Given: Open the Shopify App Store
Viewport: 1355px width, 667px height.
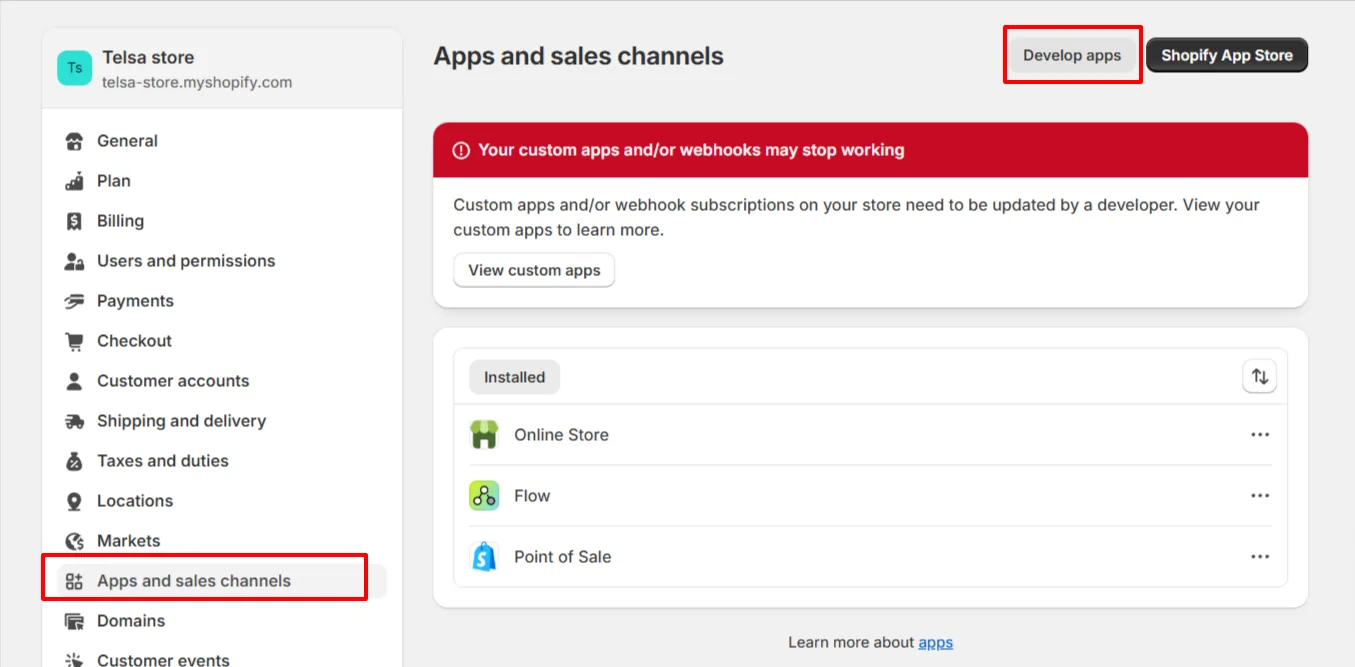Looking at the screenshot, I should click(1227, 55).
